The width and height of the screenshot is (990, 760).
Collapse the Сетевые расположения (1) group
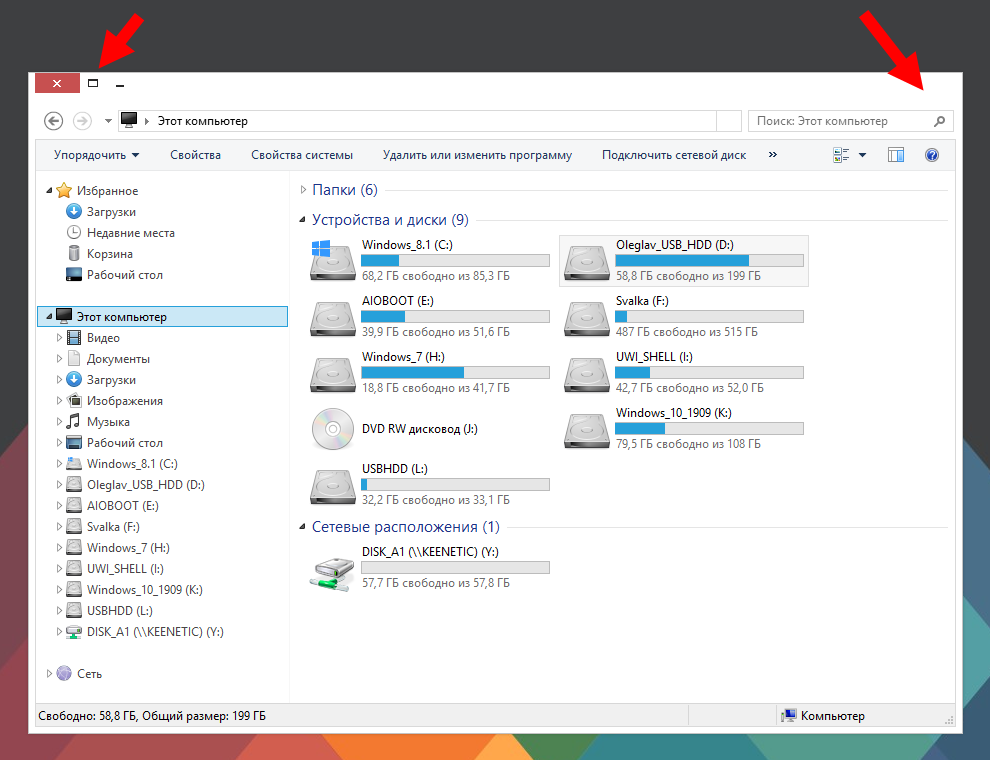(302, 526)
